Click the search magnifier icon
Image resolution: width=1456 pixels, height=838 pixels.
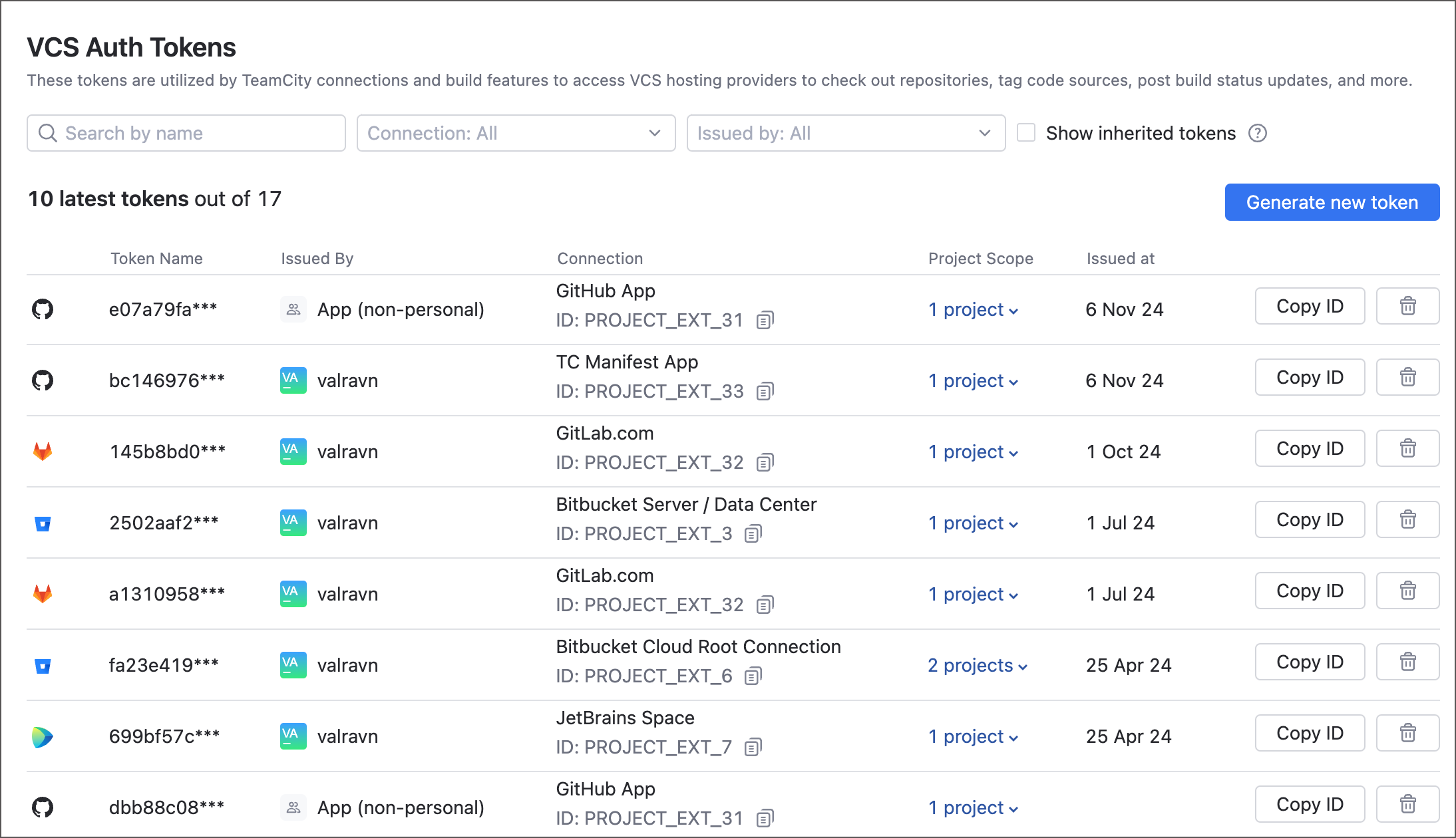click(x=47, y=133)
